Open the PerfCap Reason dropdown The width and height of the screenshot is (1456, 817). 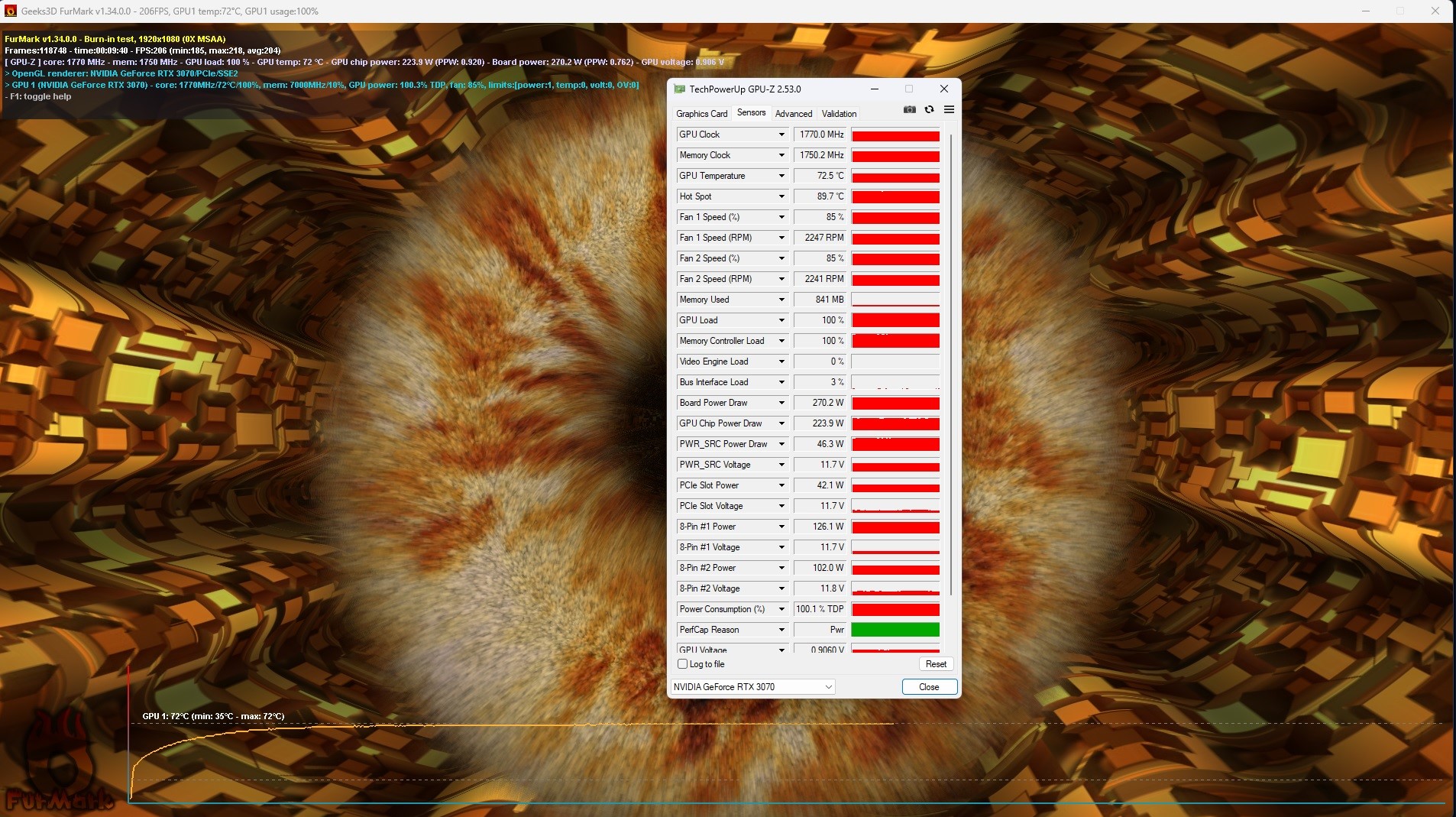781,630
